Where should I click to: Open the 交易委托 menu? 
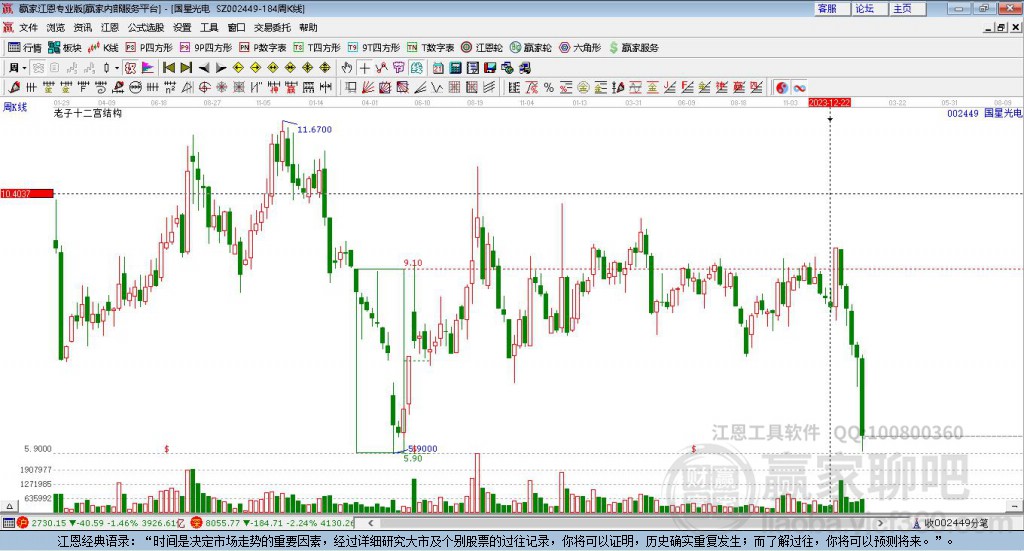pyautogui.click(x=272, y=27)
